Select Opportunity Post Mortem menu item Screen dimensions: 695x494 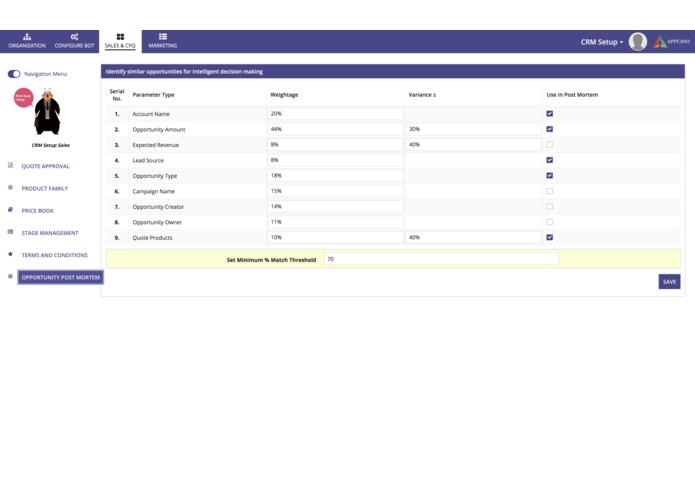[x=61, y=277]
